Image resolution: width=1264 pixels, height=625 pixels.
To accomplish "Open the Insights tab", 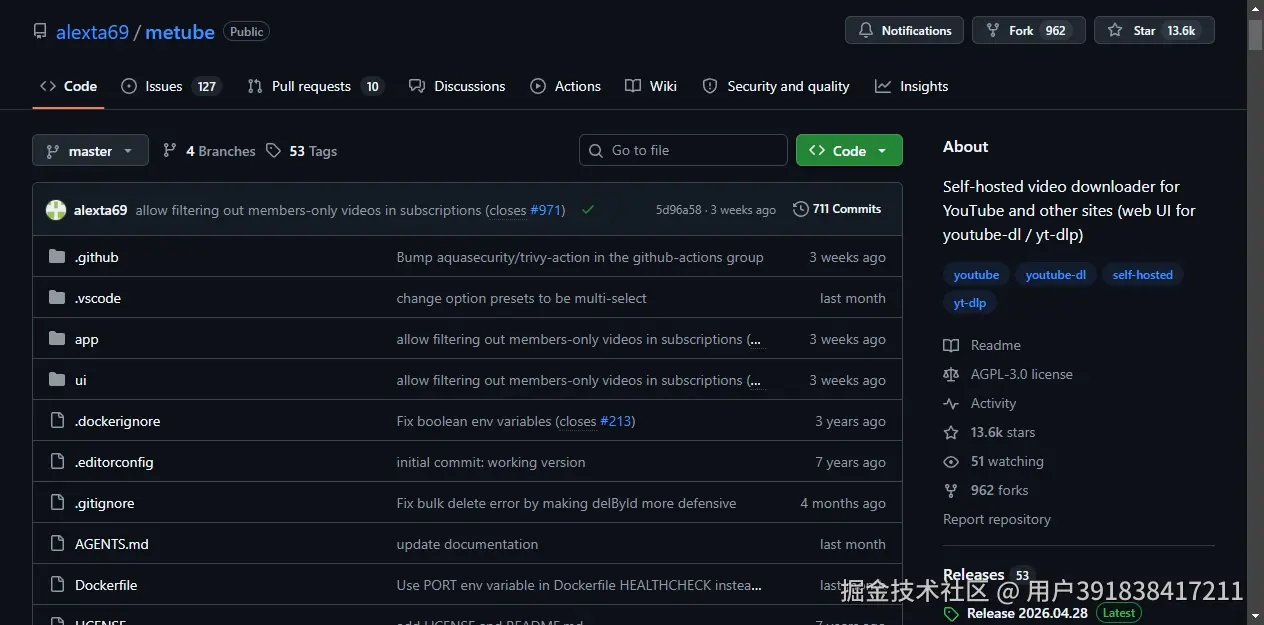I will pyautogui.click(x=911, y=86).
